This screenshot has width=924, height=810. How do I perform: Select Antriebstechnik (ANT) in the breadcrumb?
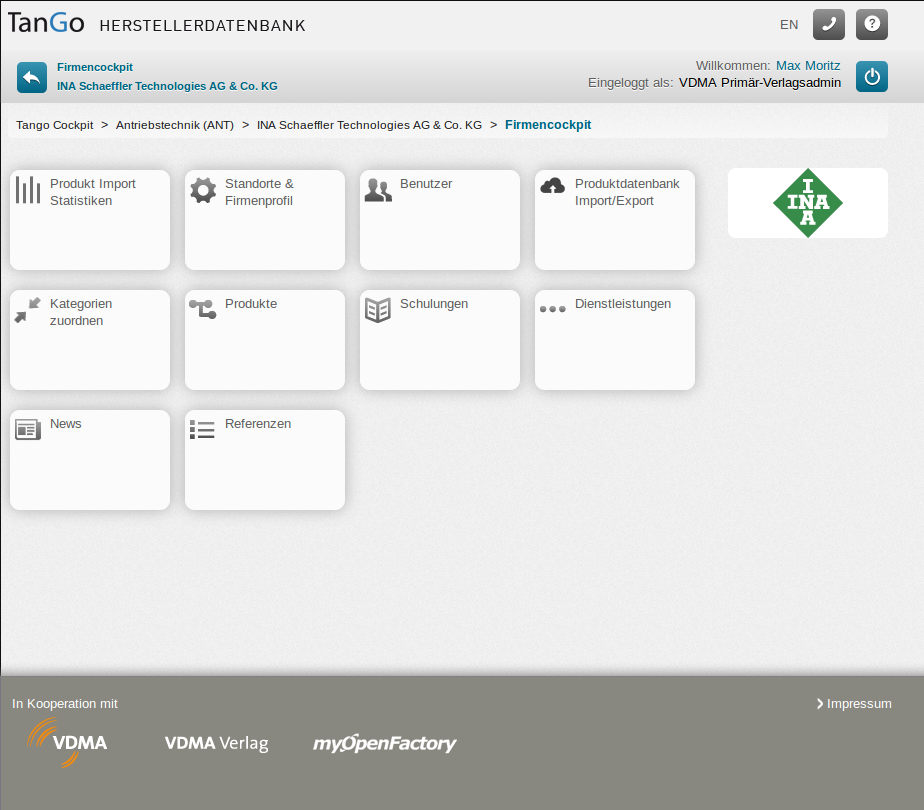pos(175,125)
